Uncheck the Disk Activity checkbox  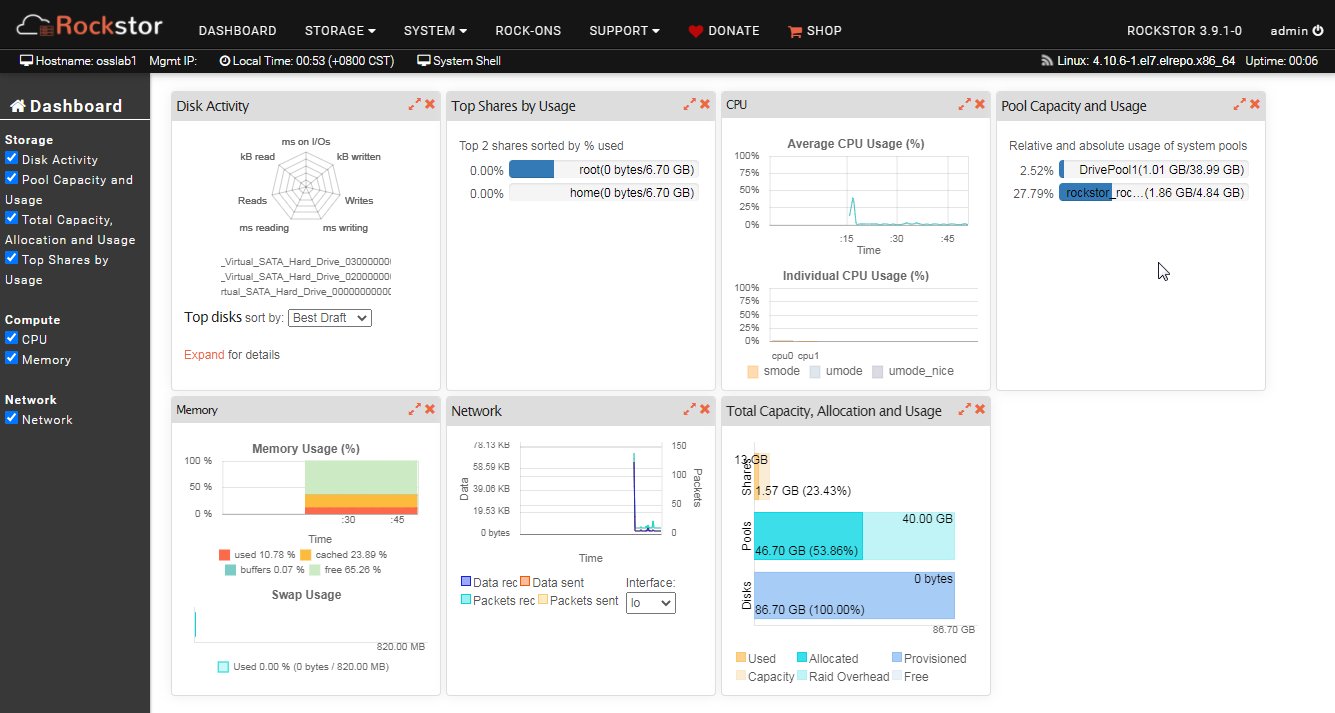tap(12, 158)
